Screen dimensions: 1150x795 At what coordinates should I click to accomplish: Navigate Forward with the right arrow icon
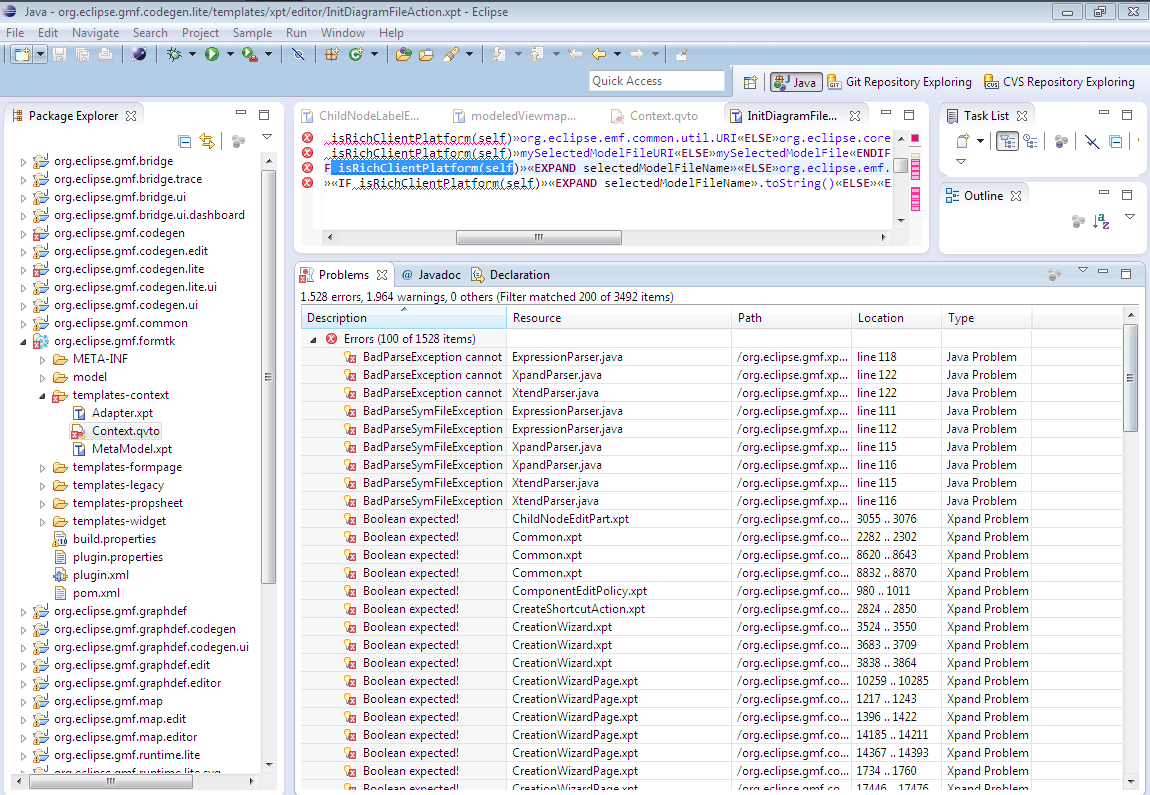tap(637, 54)
